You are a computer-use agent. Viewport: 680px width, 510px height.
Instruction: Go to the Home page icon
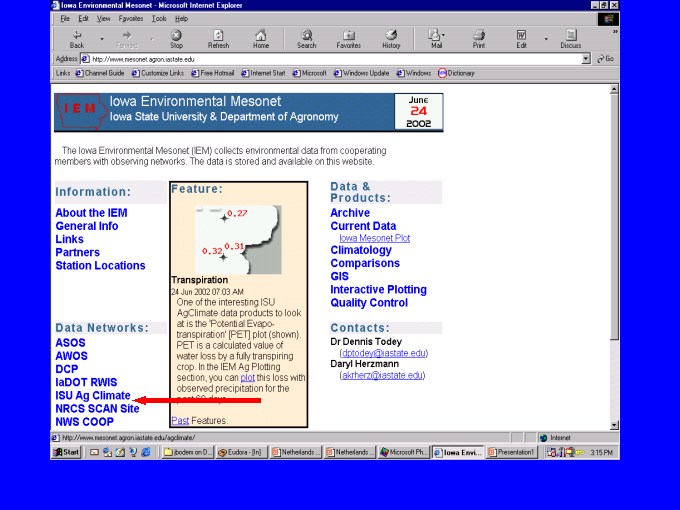coord(261,39)
